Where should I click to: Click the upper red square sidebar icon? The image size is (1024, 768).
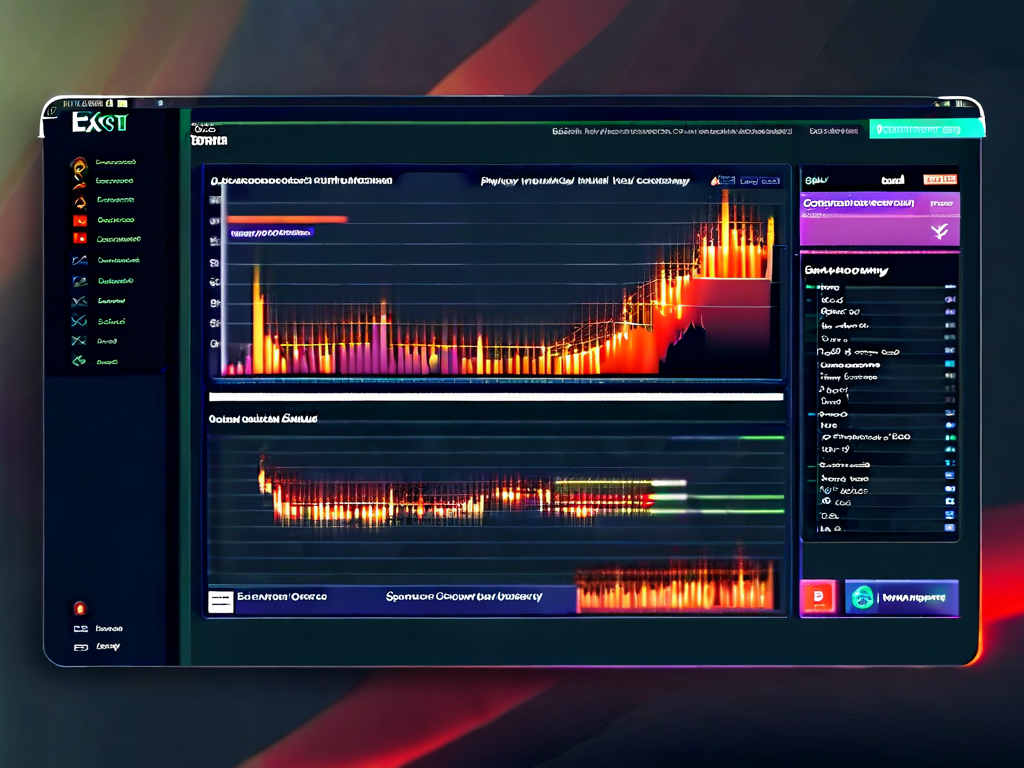click(79, 220)
